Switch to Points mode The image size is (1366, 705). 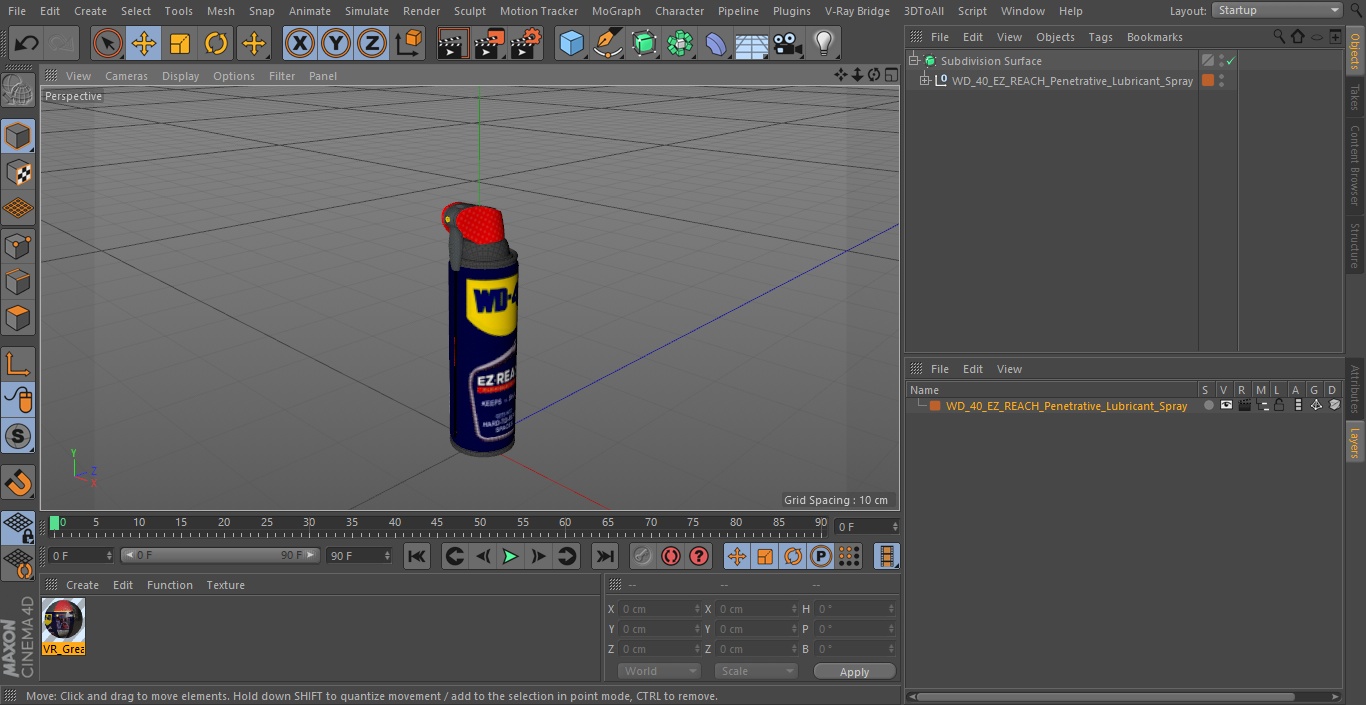pos(19,246)
